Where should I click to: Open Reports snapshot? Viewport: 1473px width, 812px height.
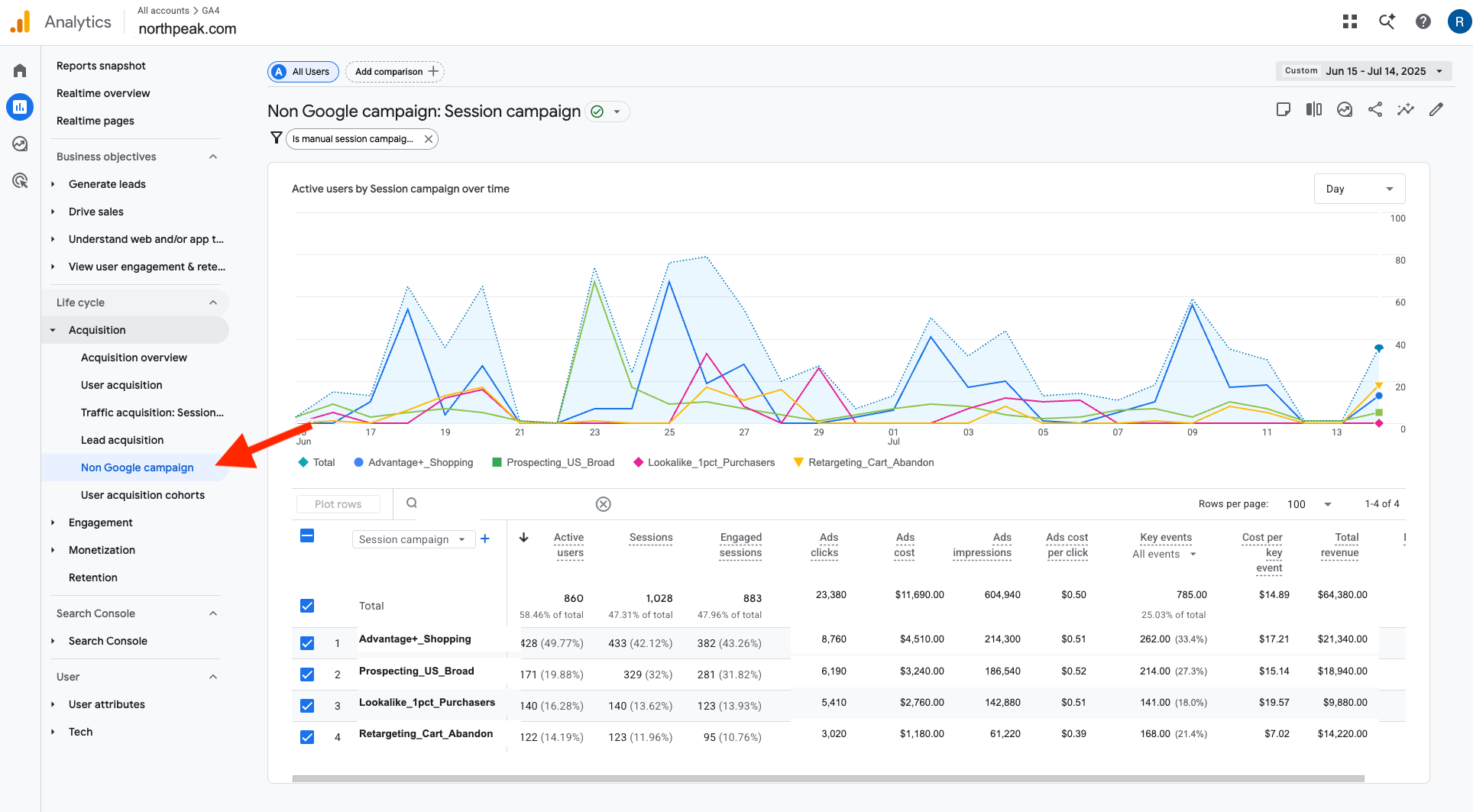[101, 66]
